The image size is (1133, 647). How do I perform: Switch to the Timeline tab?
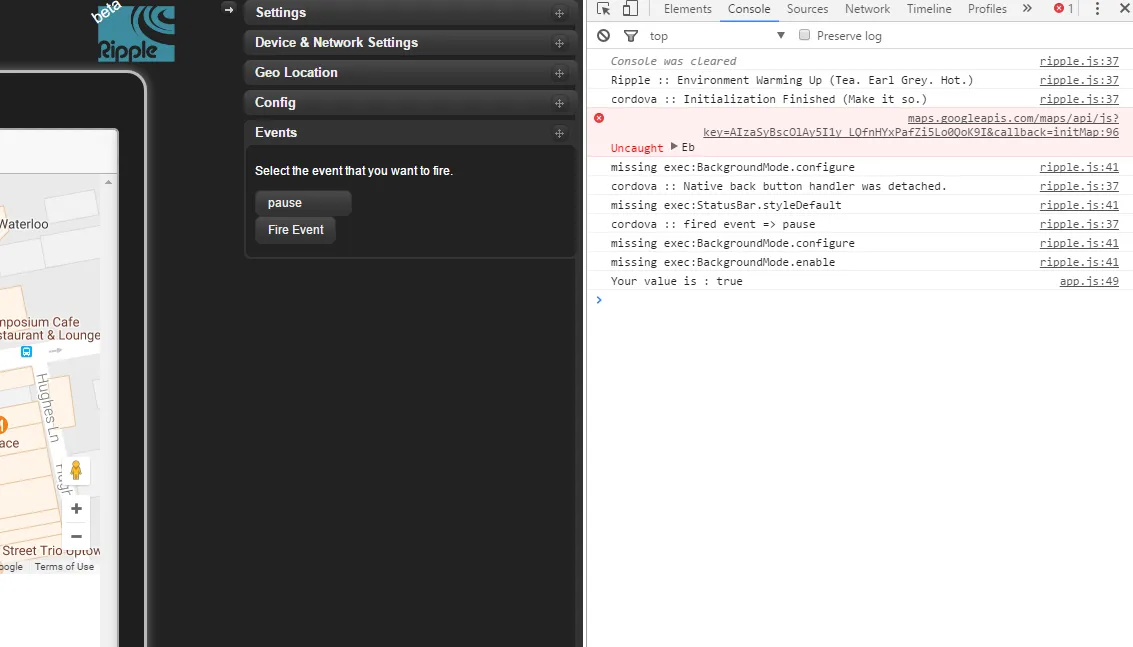(x=929, y=9)
